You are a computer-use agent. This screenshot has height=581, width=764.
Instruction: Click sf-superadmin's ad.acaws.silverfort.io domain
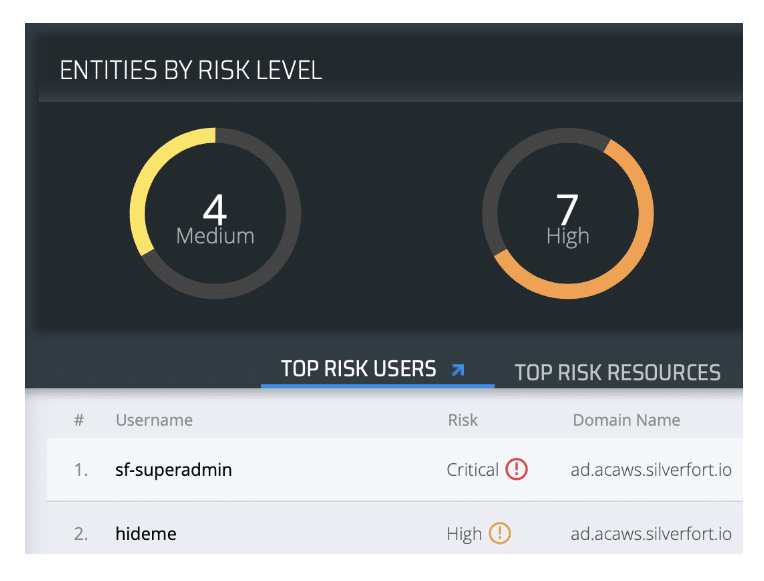point(651,470)
